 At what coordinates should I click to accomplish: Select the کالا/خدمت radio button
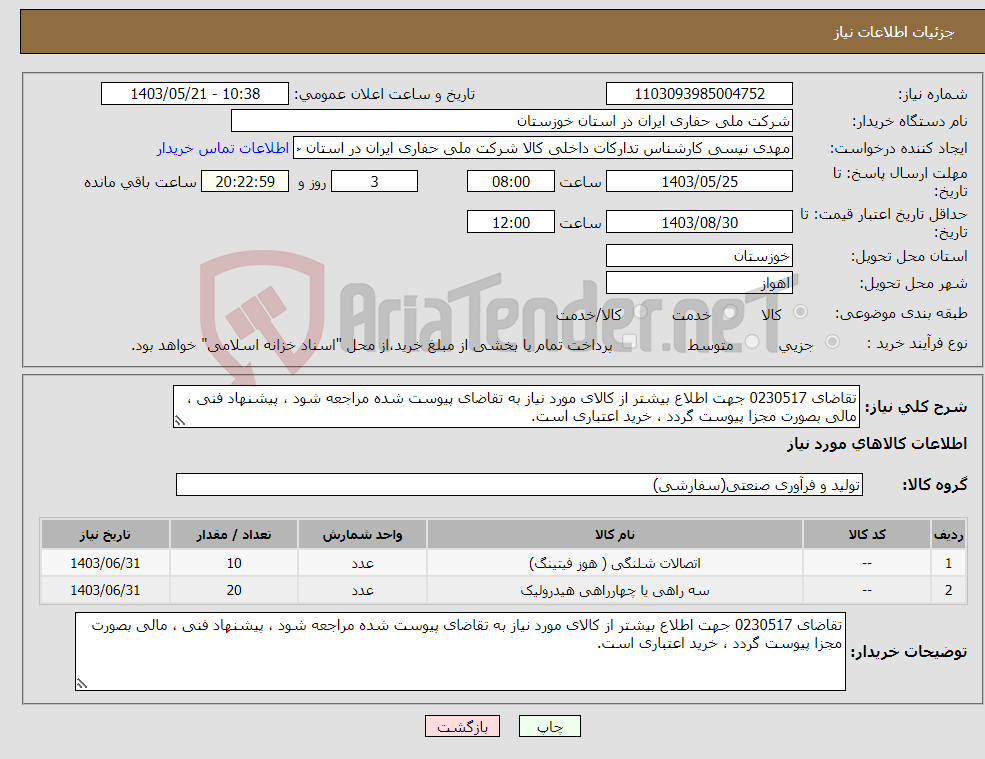pos(640,312)
